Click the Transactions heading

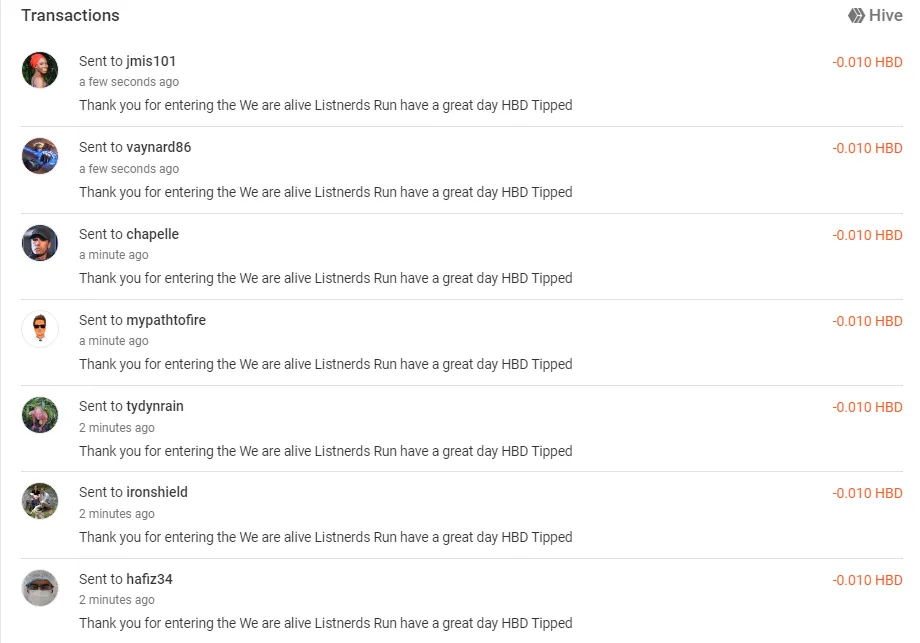(x=70, y=15)
